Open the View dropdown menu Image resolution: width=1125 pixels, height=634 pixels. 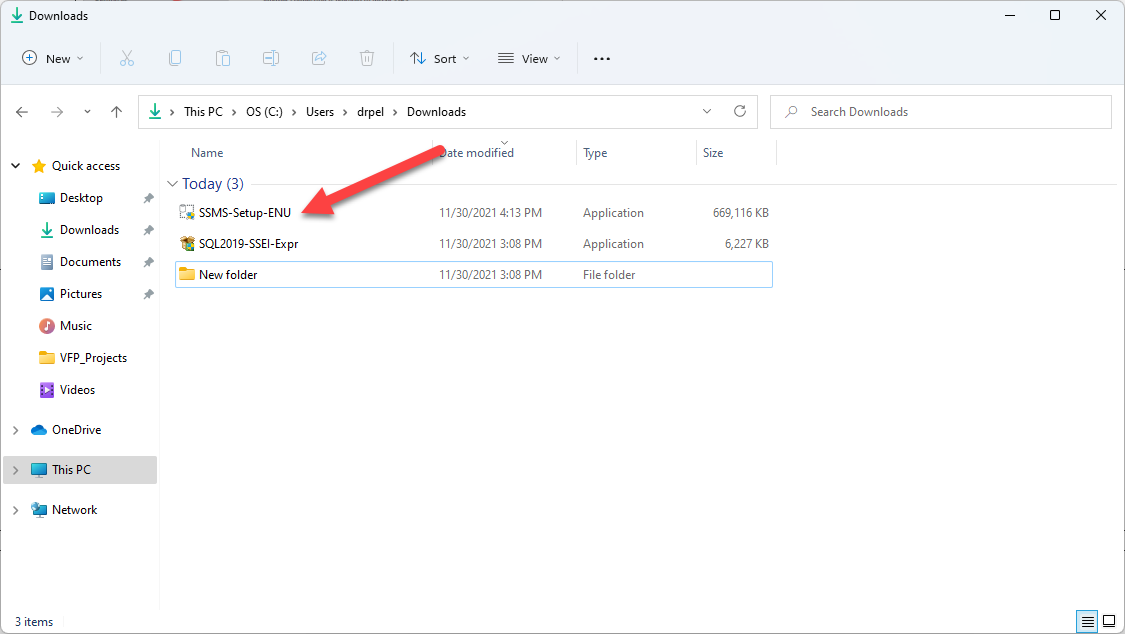(529, 59)
